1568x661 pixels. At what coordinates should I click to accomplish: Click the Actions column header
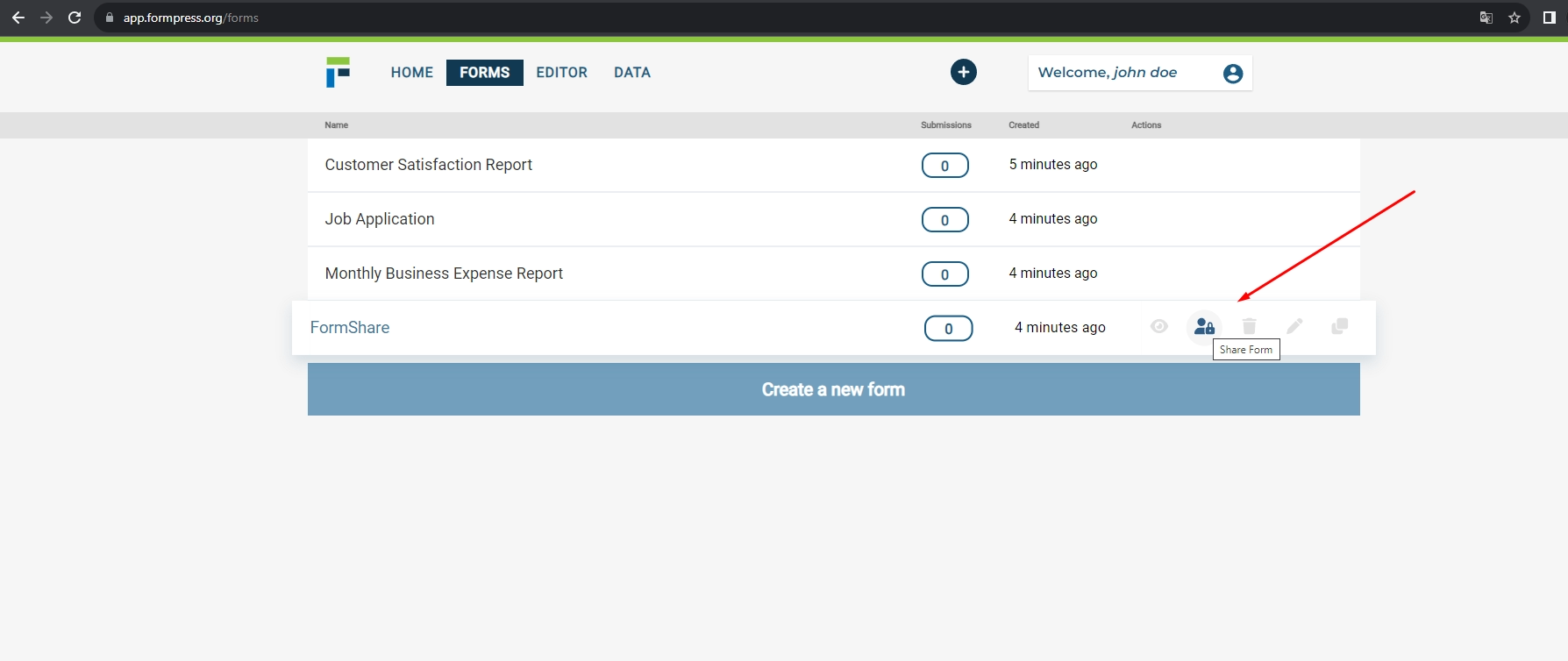click(x=1146, y=125)
